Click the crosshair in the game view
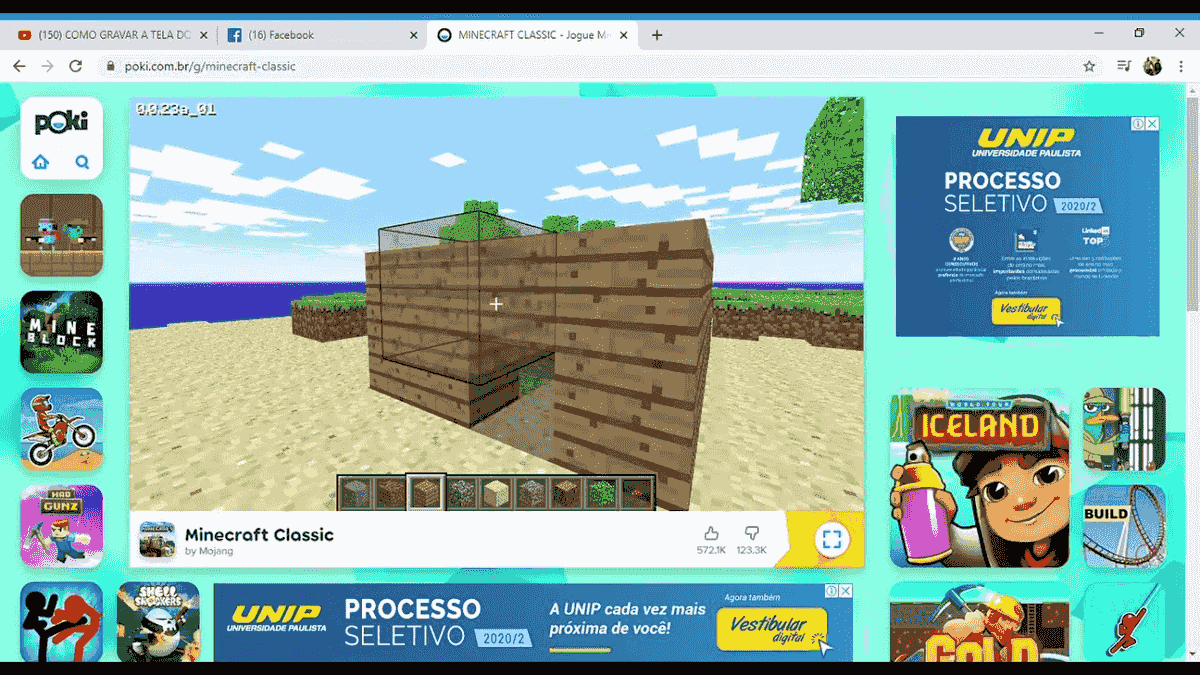 tap(496, 303)
